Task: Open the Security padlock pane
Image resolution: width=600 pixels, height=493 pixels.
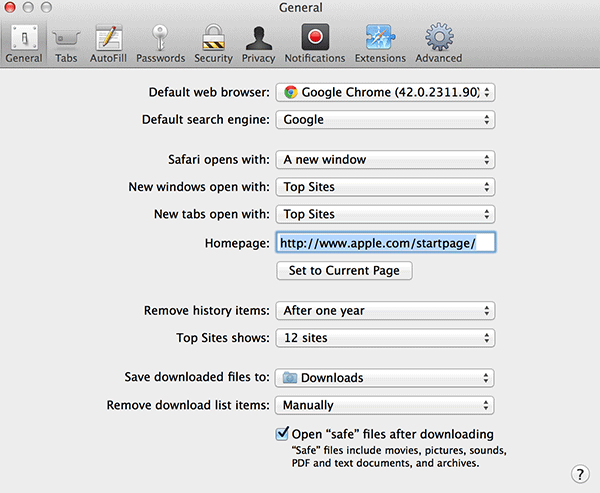Action: (213, 42)
